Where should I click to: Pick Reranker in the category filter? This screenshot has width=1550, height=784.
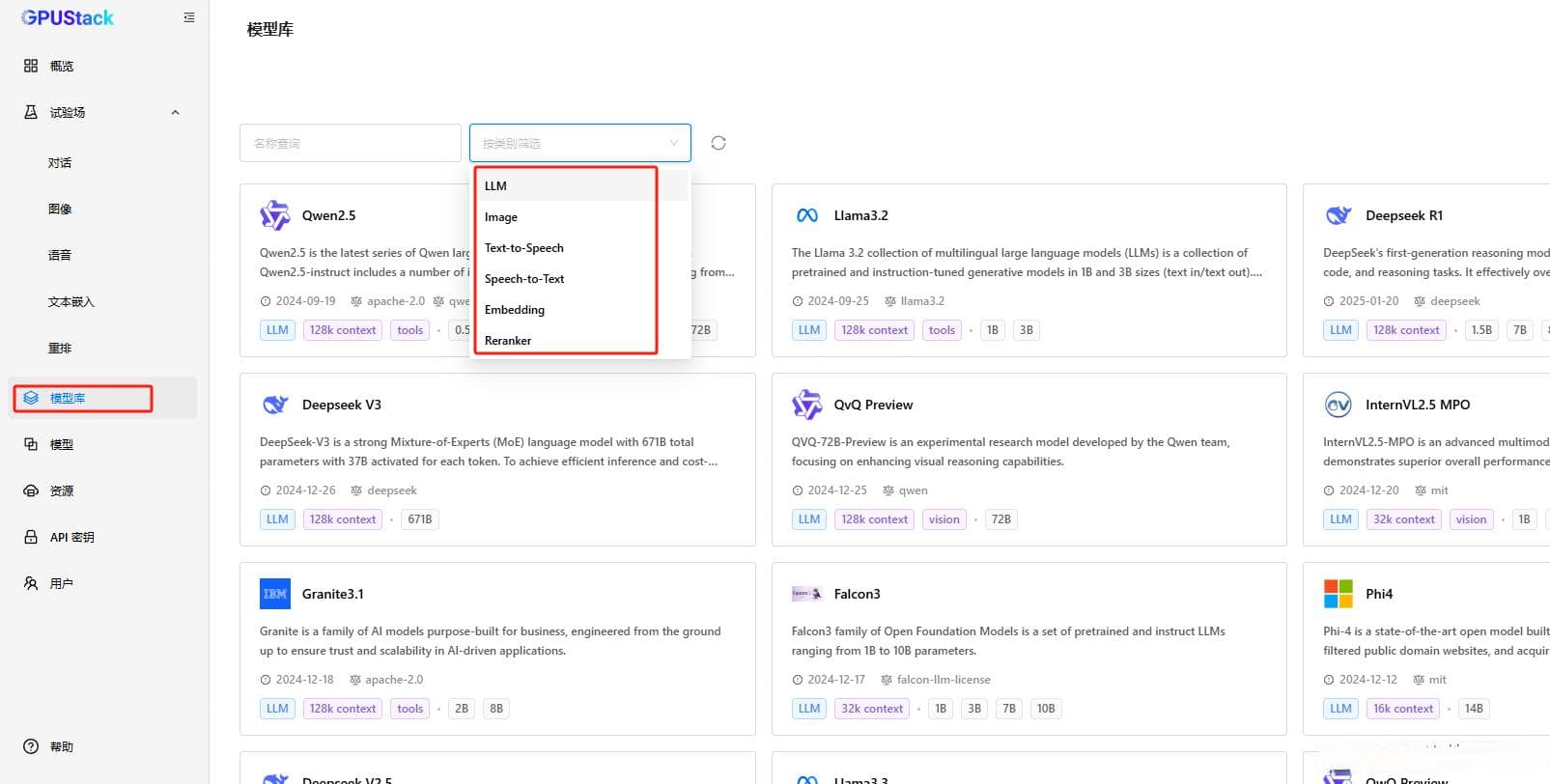(x=580, y=340)
